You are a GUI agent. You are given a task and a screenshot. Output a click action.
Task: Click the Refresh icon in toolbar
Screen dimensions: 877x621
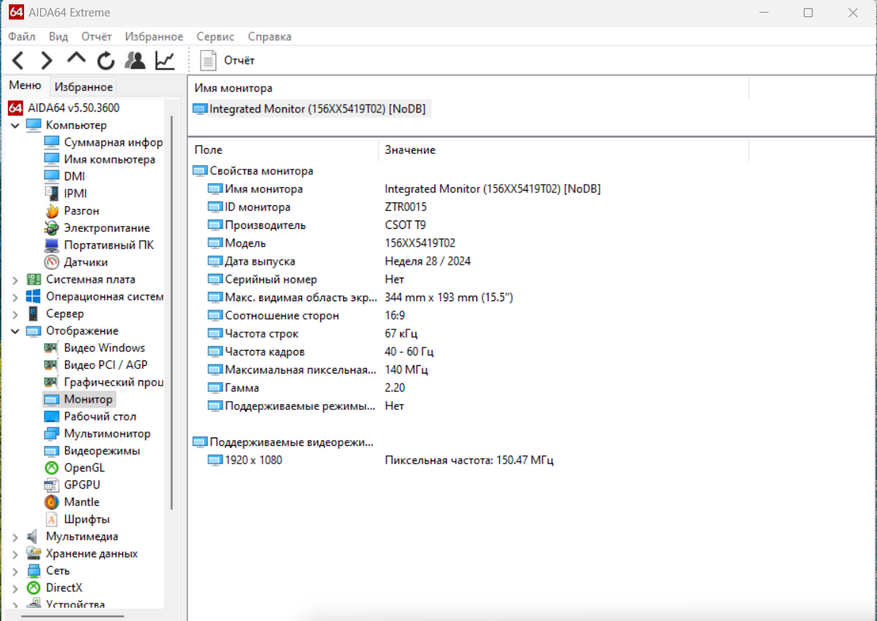click(x=106, y=61)
